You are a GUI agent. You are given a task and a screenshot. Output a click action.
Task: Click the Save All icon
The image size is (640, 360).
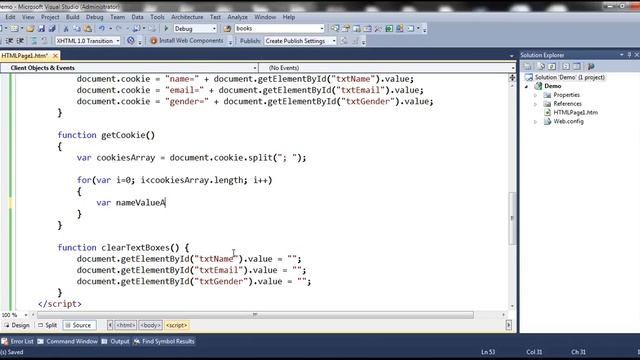tap(52, 29)
